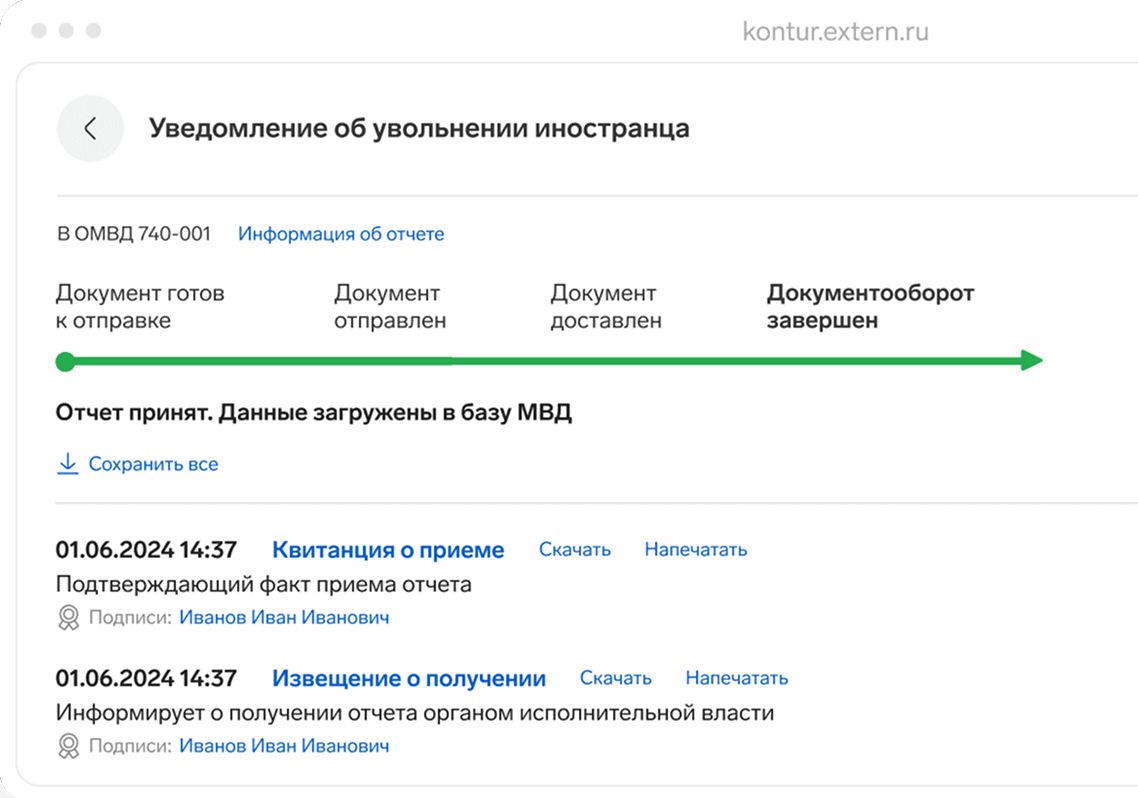Click the back arrow icon

90,128
